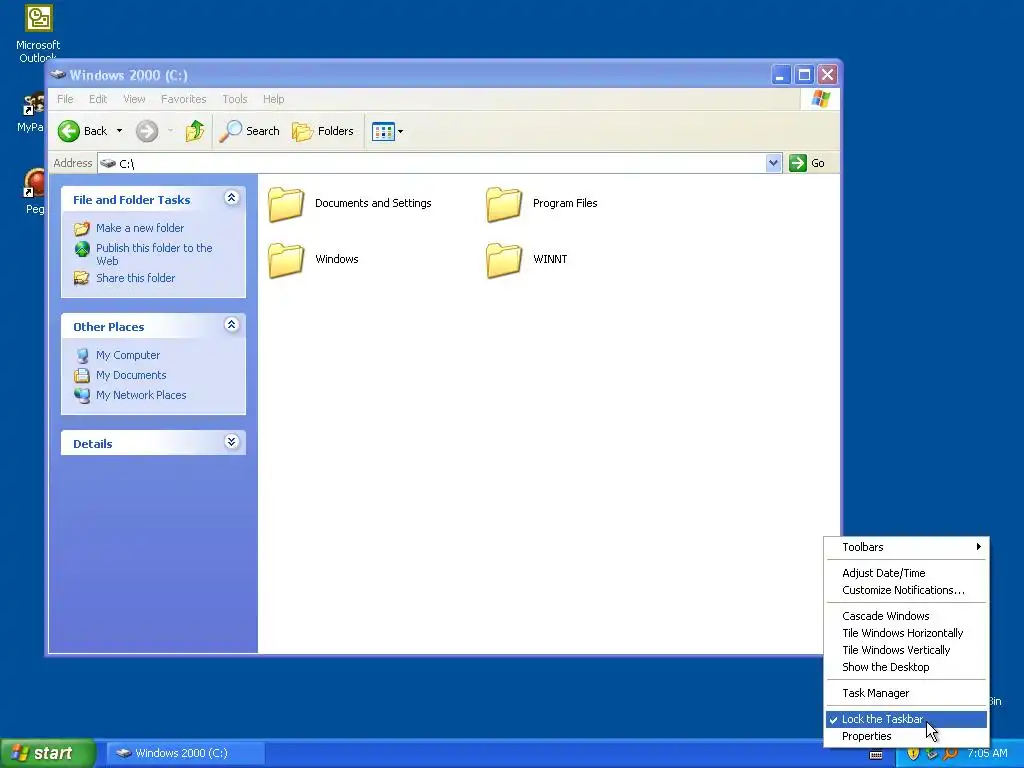Viewport: 1024px width, 768px height.
Task: Click Publish this folder to the Web
Action: pyautogui.click(x=154, y=254)
